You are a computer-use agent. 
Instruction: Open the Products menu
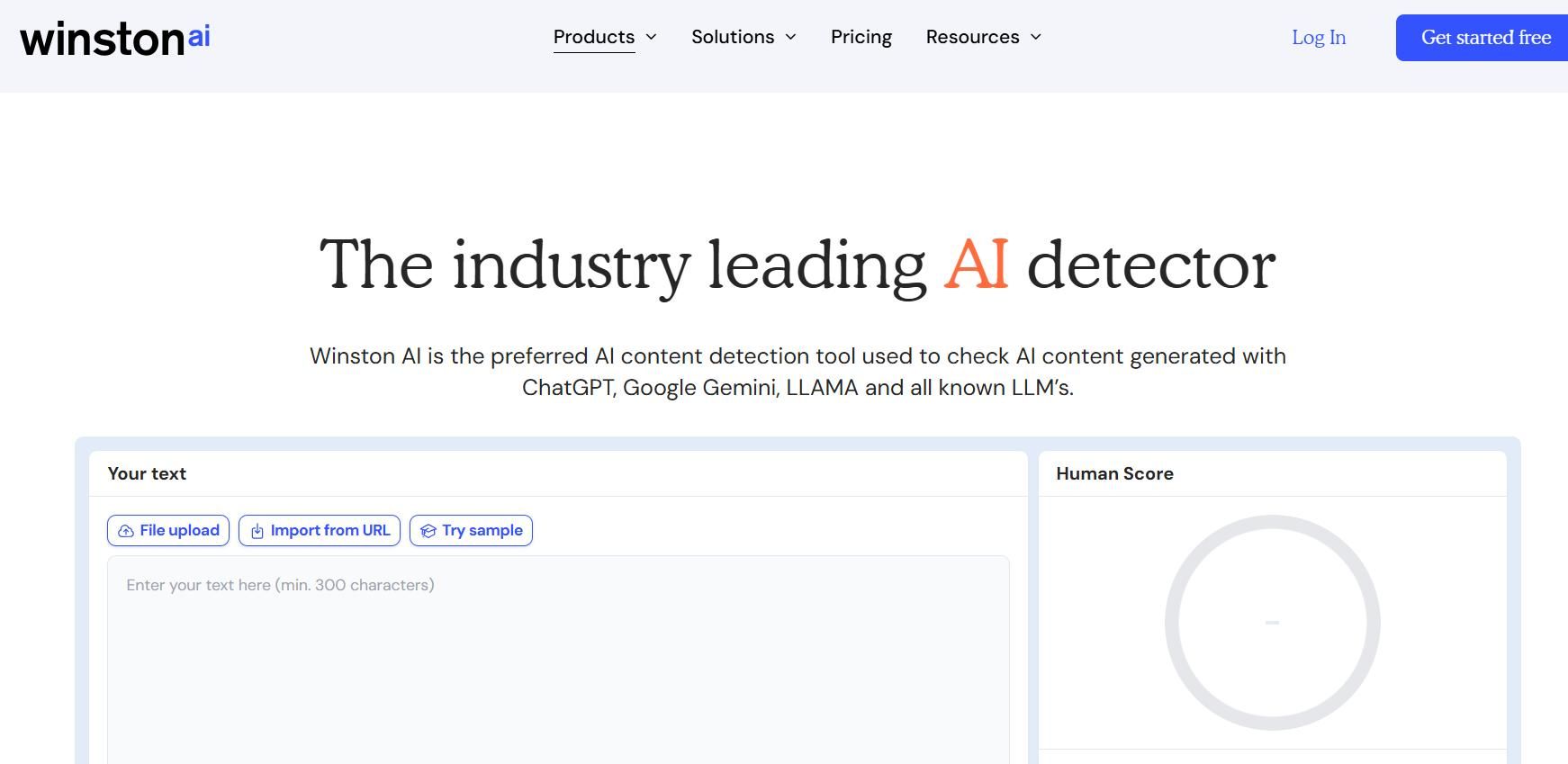[x=594, y=37]
